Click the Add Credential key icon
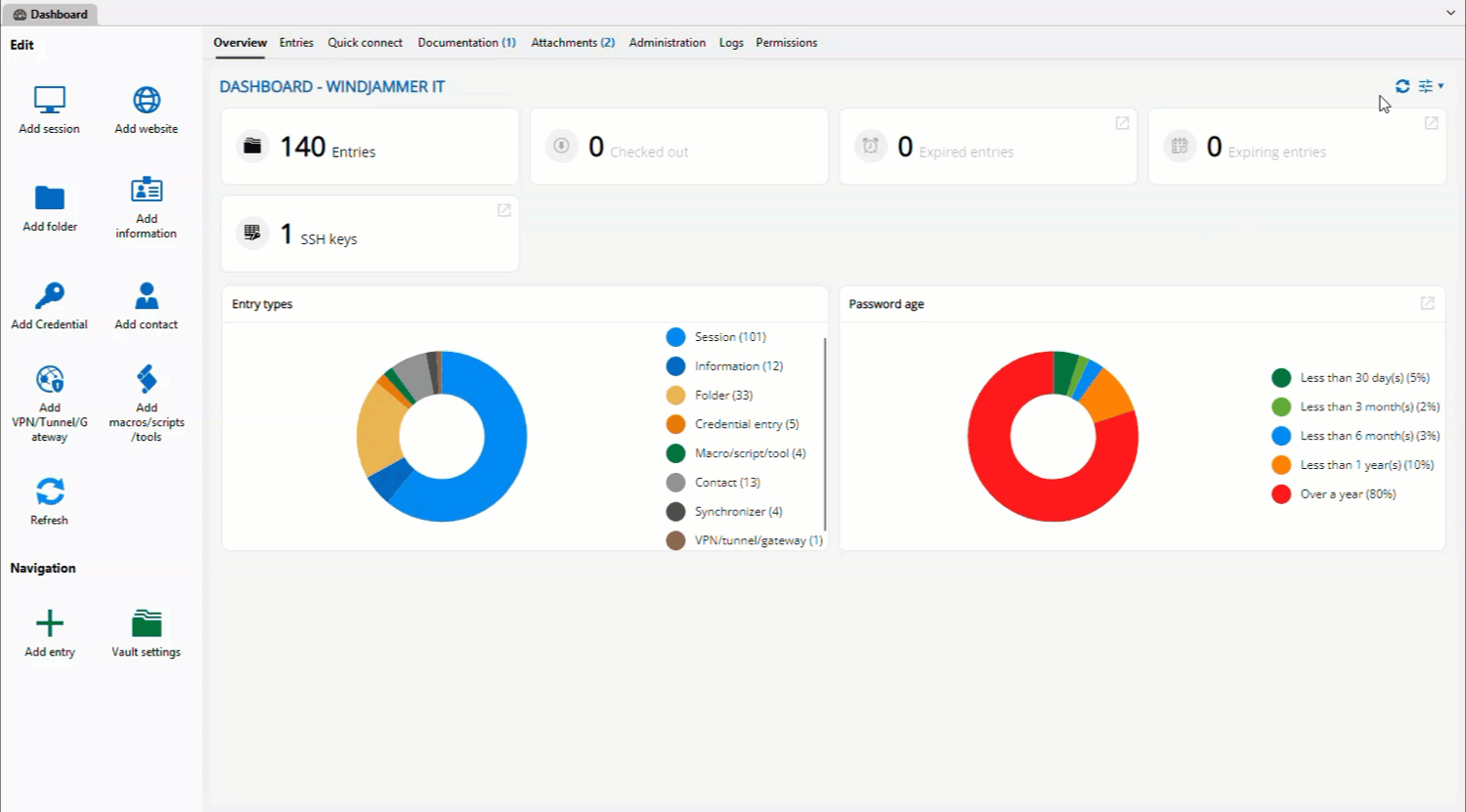The image size is (1466, 812). (49, 294)
